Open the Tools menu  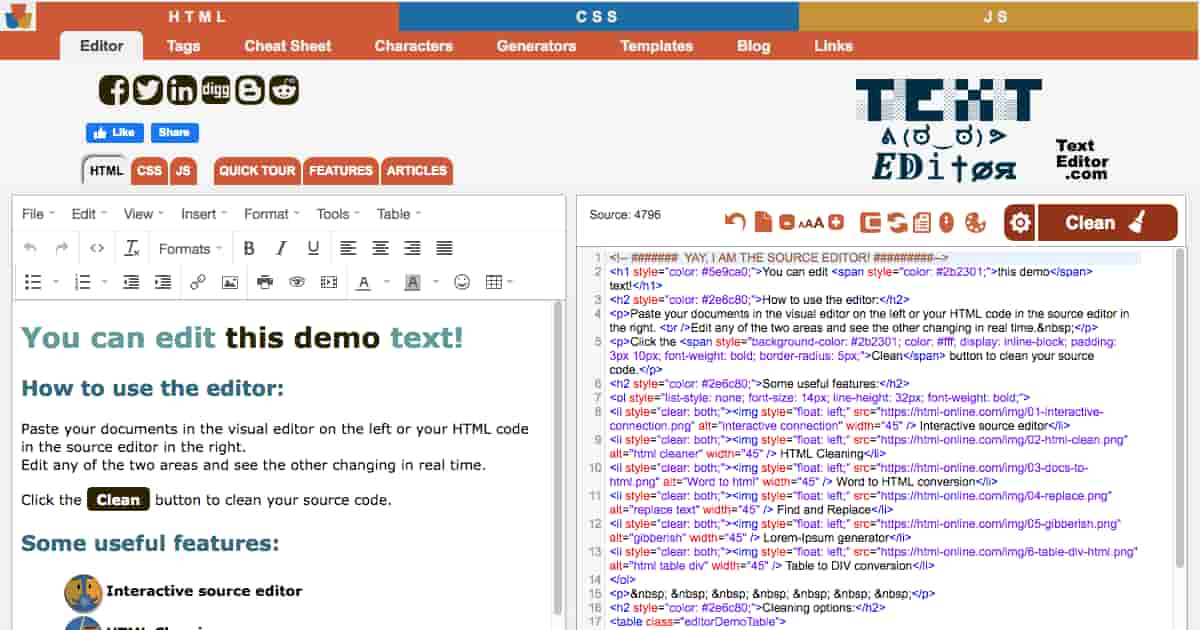pyautogui.click(x=338, y=213)
